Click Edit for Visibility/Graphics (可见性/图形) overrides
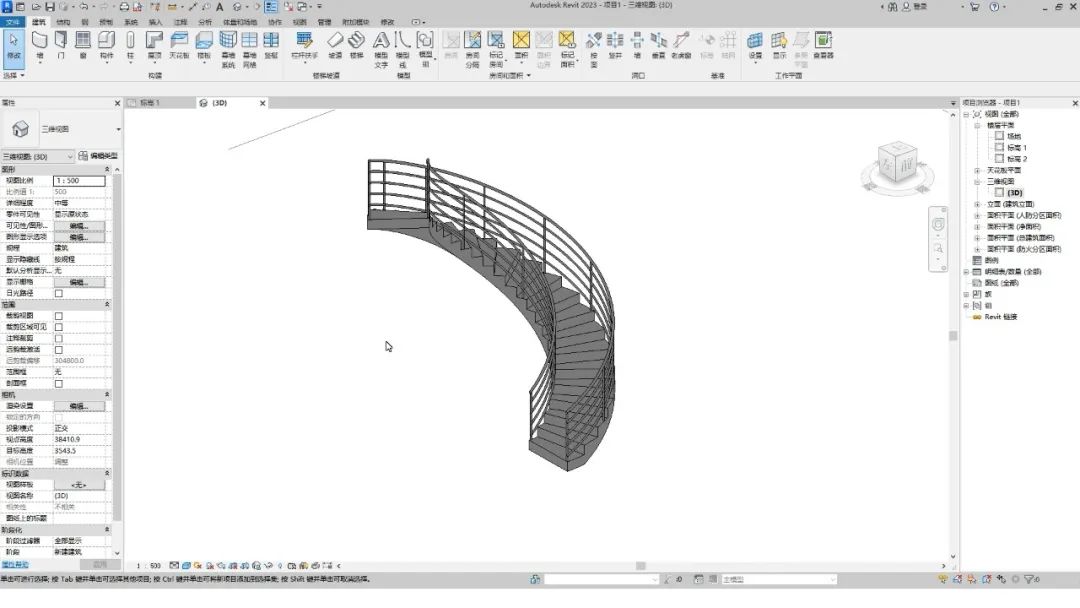1080x608 pixels. click(x=79, y=226)
